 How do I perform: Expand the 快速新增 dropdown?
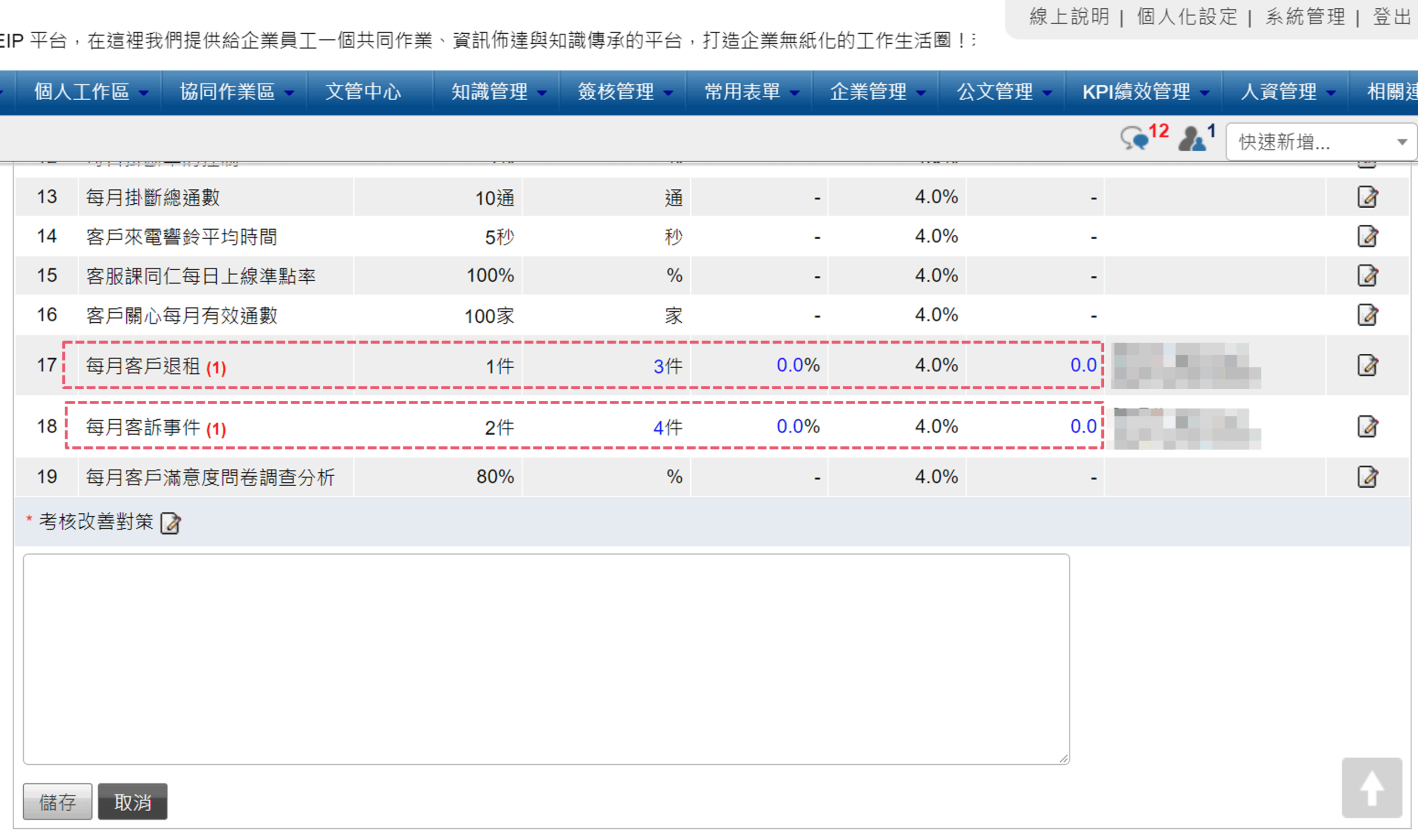pos(1321,142)
